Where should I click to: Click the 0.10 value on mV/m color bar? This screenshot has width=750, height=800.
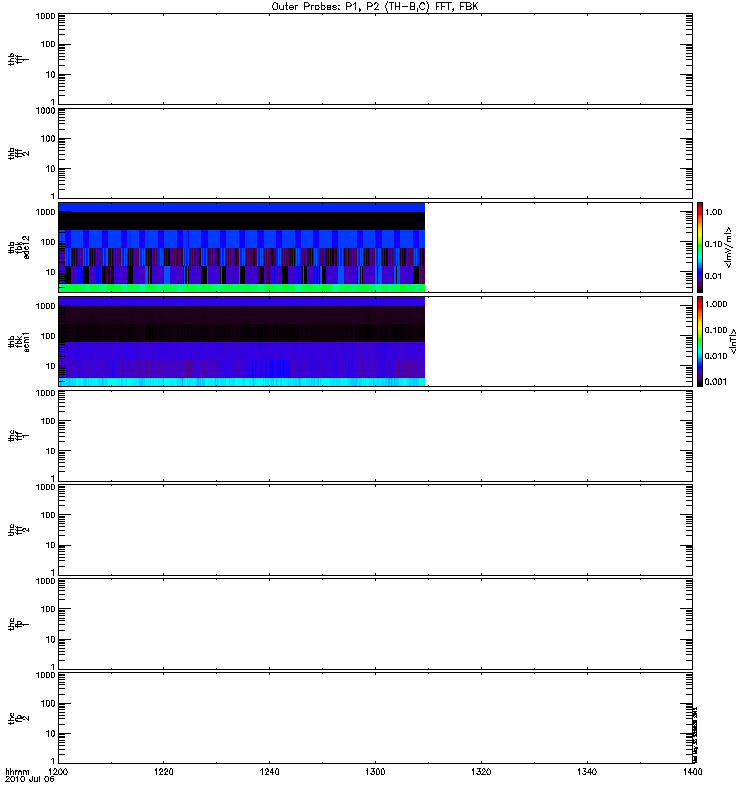713,244
